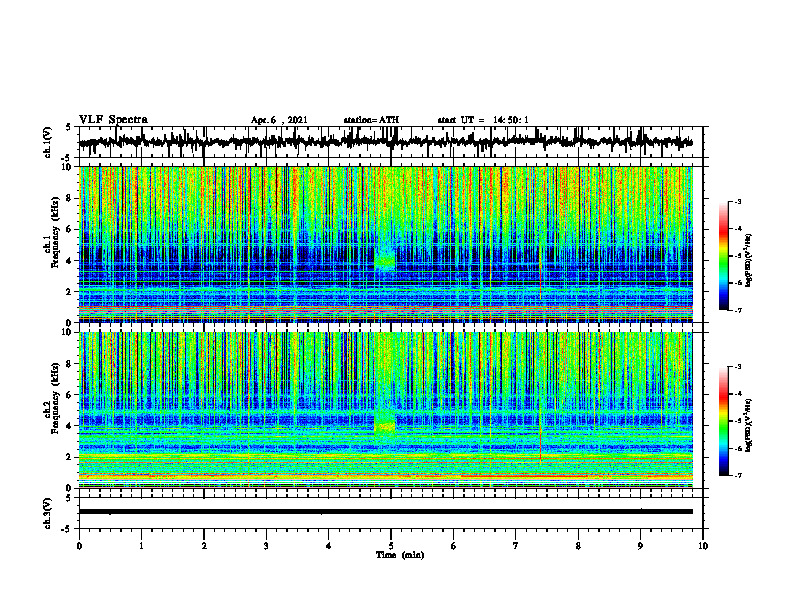Click the thick black ch.3 voltage trace
The height and width of the screenshot is (612, 792).
tap(385, 512)
